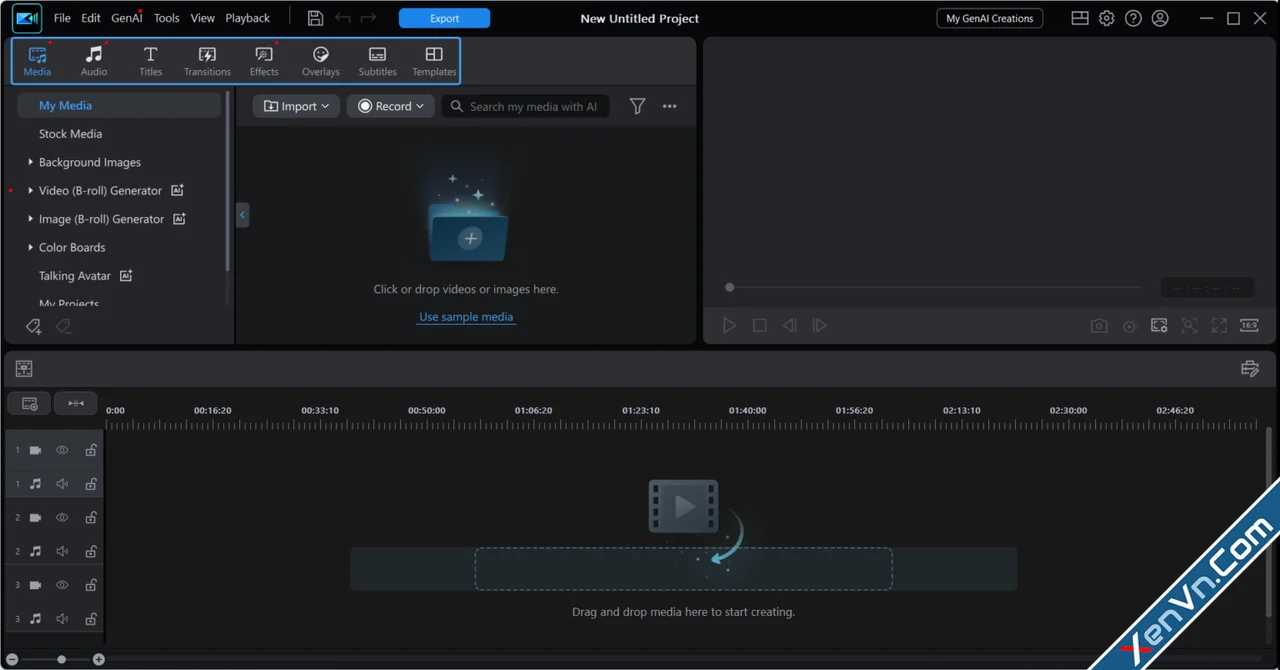This screenshot has width=1280, height=670.
Task: Click the collapse media panel arrow
Action: tap(242, 215)
